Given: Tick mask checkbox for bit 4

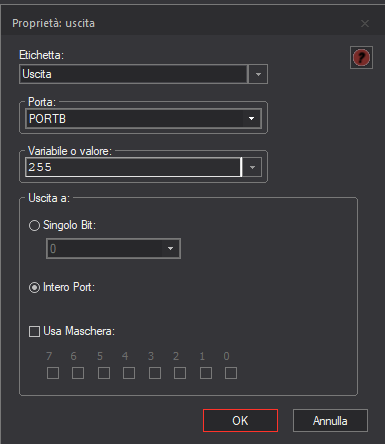Looking at the screenshot, I should coord(129,373).
